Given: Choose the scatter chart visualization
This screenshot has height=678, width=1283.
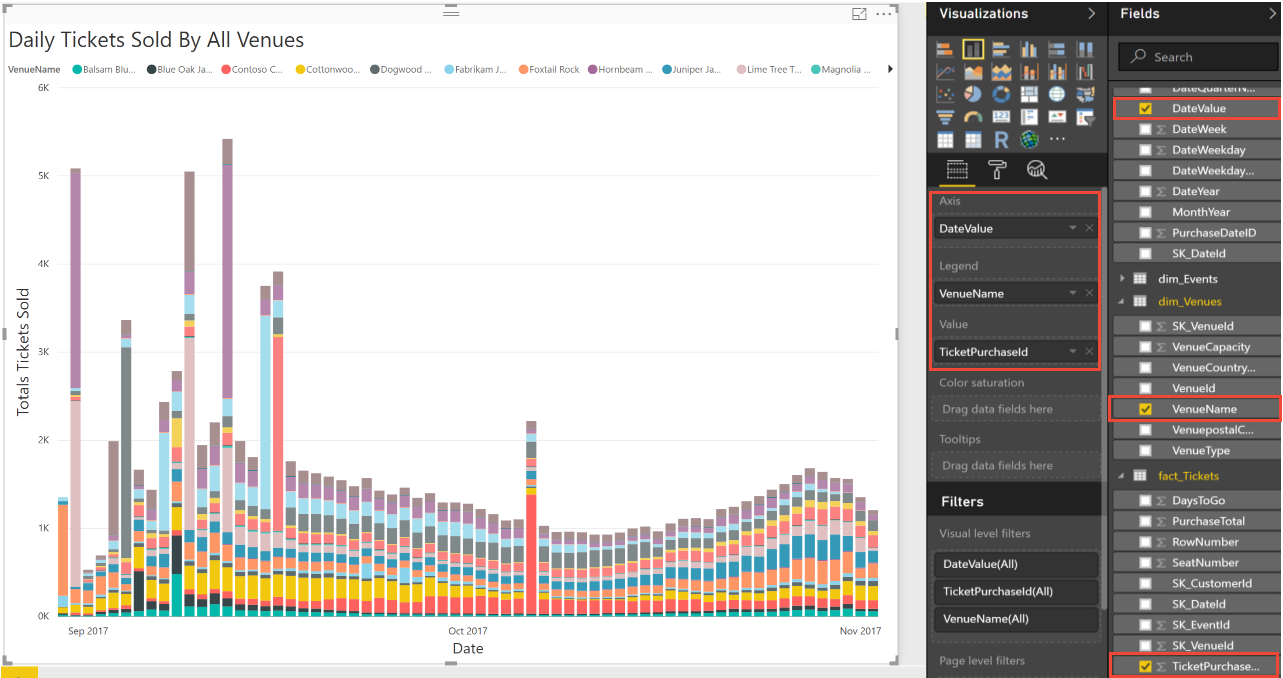Looking at the screenshot, I should tap(945, 95).
